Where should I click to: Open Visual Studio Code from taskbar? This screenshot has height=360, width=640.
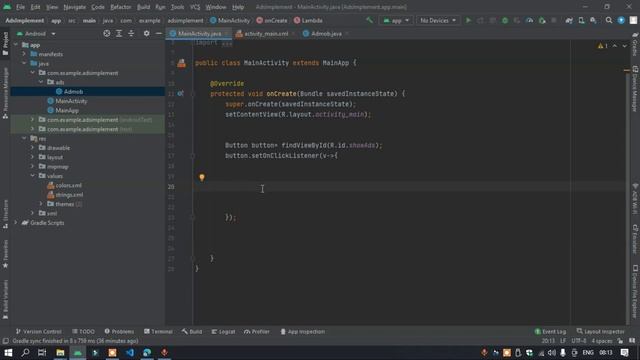click(130, 352)
